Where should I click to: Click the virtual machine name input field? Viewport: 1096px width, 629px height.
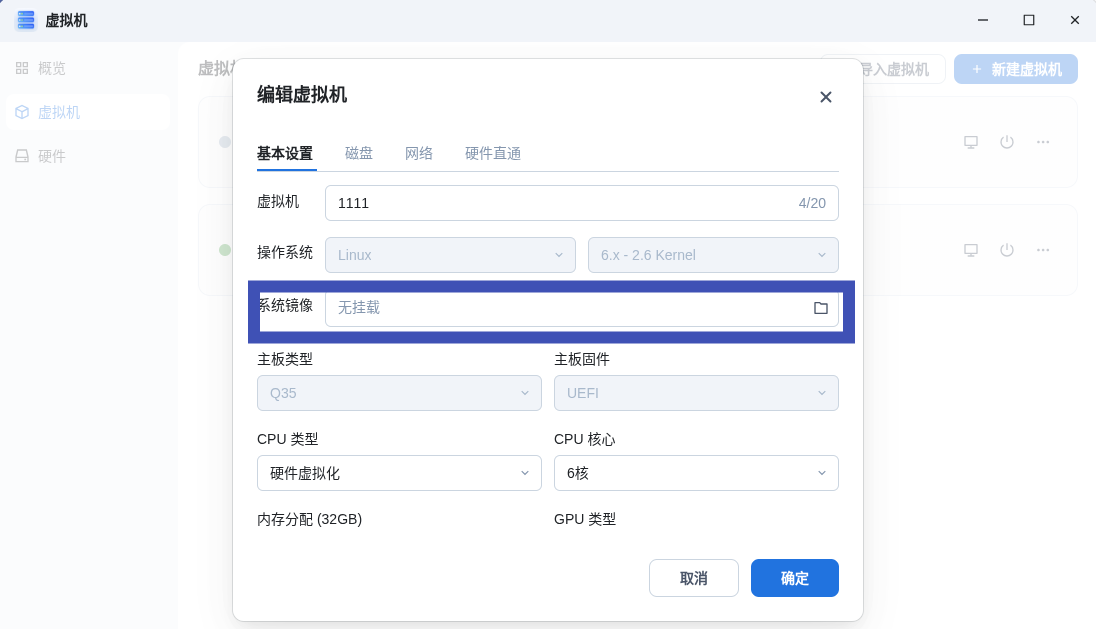[x=560, y=203]
